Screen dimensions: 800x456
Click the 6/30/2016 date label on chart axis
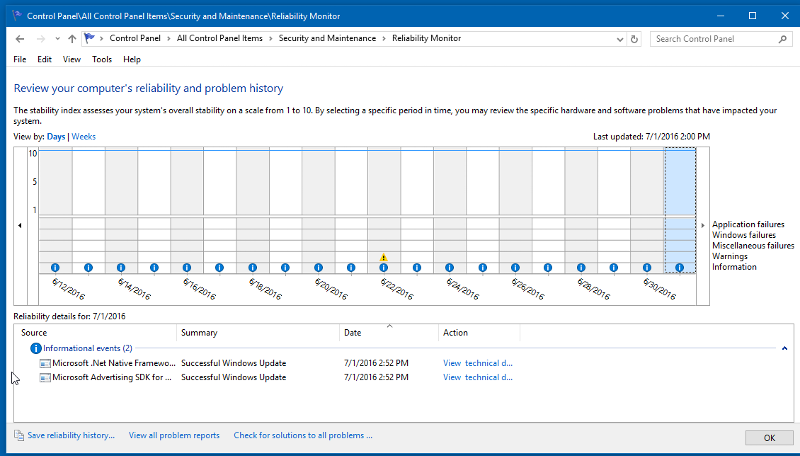pos(659,289)
